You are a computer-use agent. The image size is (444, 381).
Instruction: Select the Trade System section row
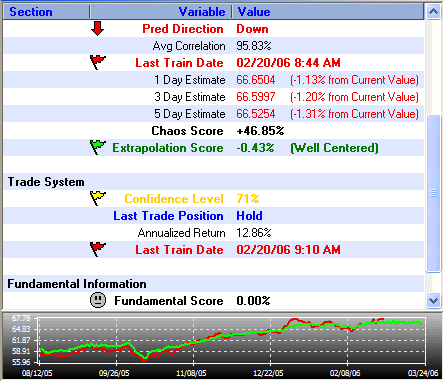213,182
